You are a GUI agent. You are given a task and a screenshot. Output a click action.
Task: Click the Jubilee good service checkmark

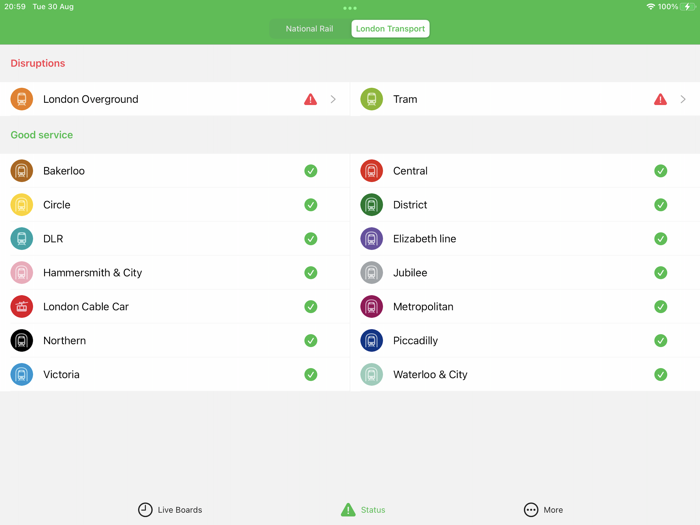[661, 273]
